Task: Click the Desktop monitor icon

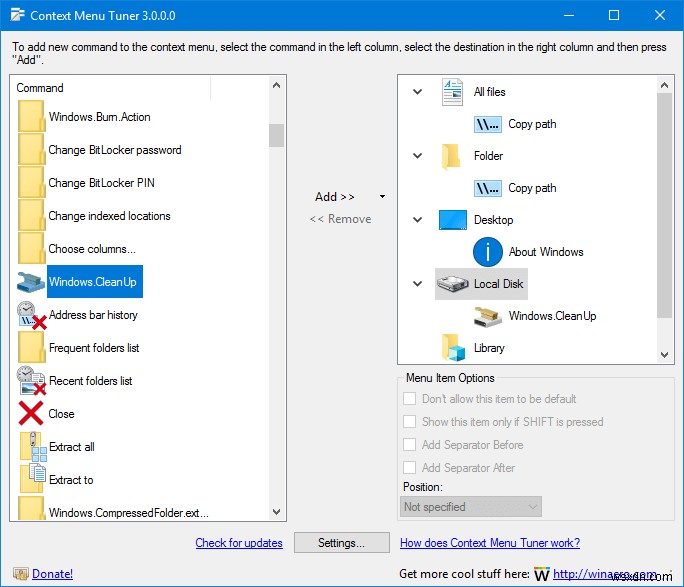Action: (x=453, y=220)
